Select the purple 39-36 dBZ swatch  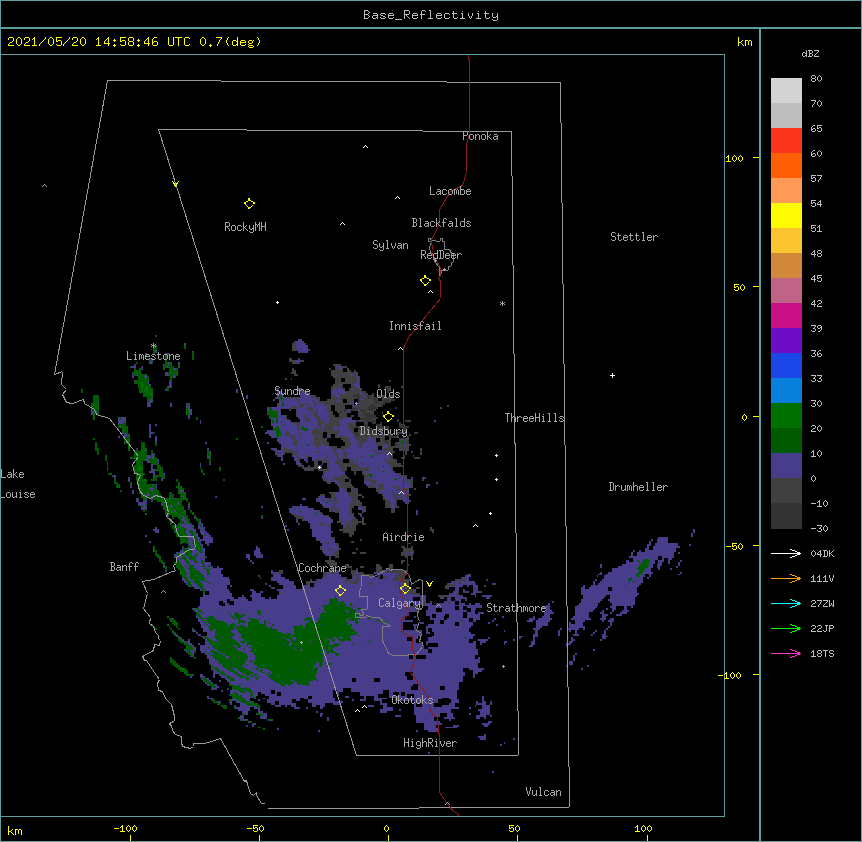pos(786,340)
